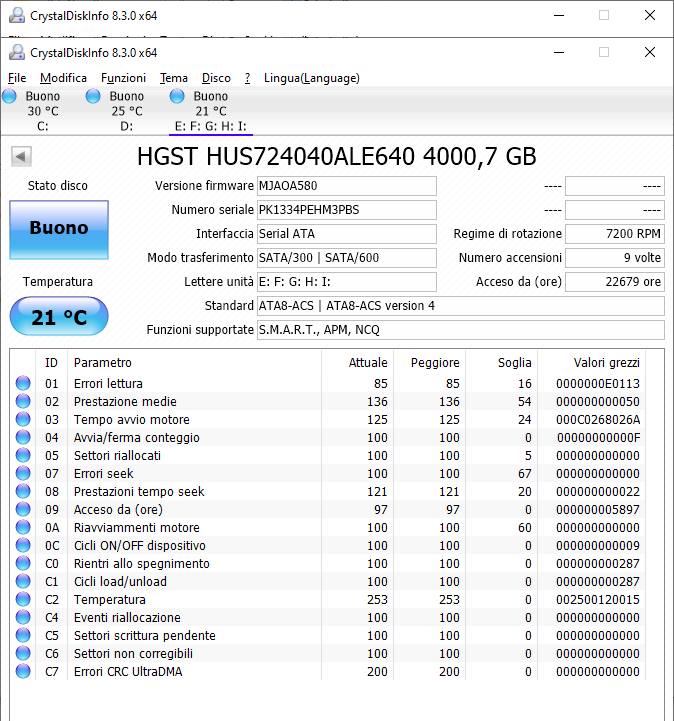
Task: Click the Funzioni supportate field
Action: [461, 330]
